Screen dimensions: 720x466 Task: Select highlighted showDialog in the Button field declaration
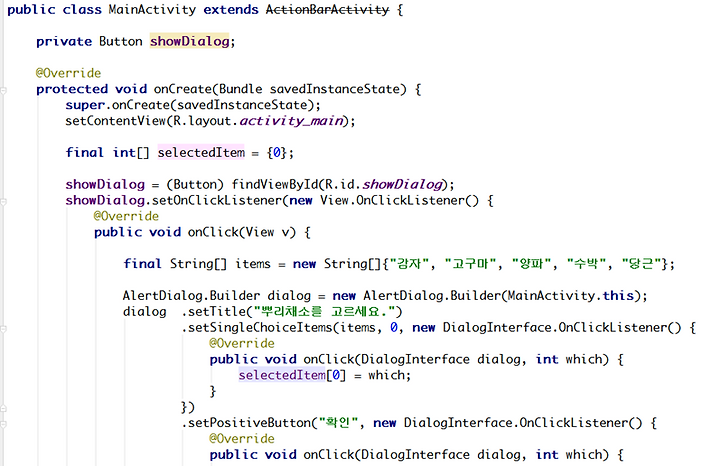(x=189, y=41)
